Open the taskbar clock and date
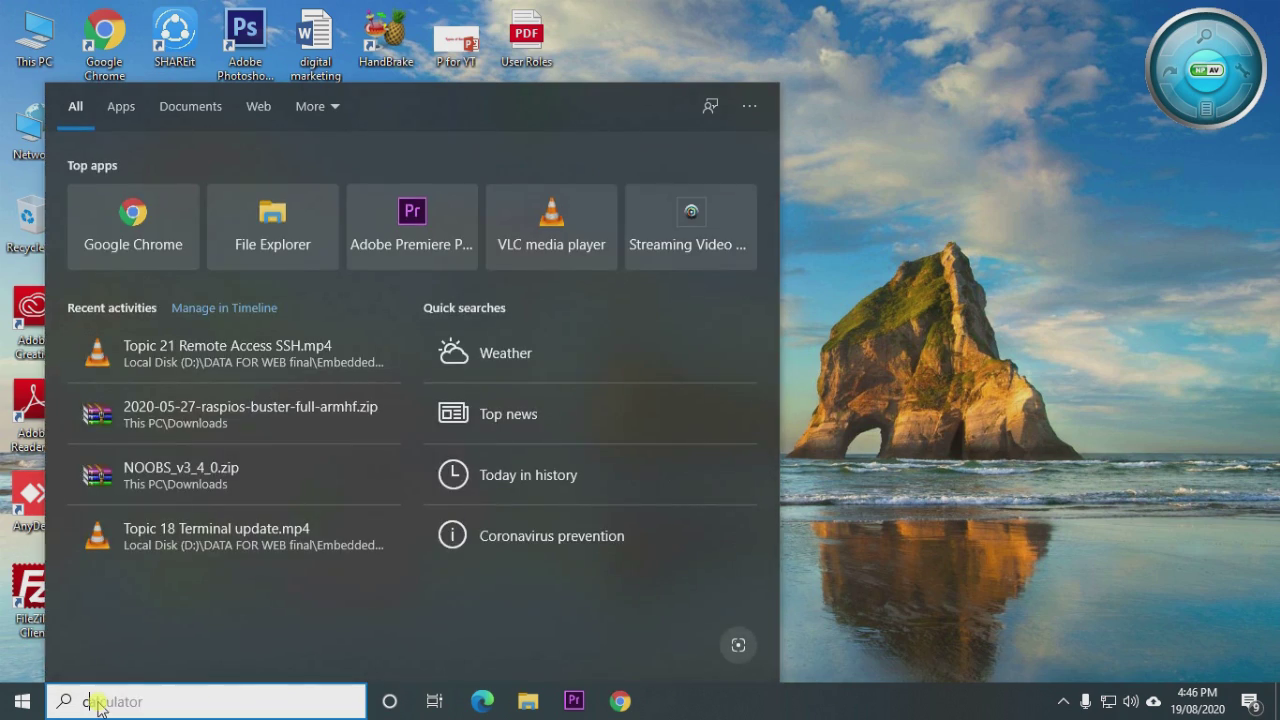This screenshot has height=720, width=1280. point(1197,701)
